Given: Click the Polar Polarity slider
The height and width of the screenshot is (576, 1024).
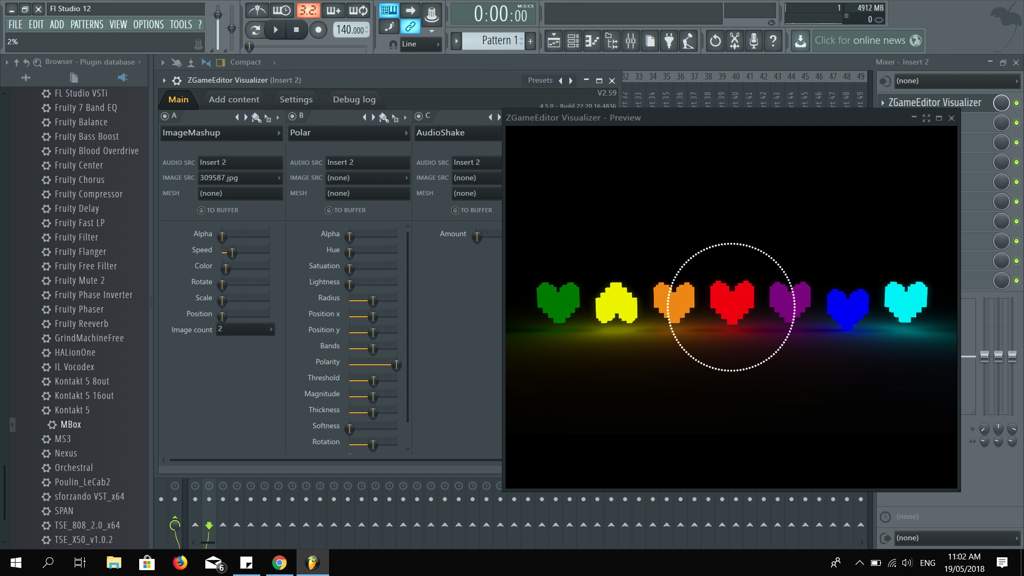Looking at the screenshot, I should [x=374, y=363].
